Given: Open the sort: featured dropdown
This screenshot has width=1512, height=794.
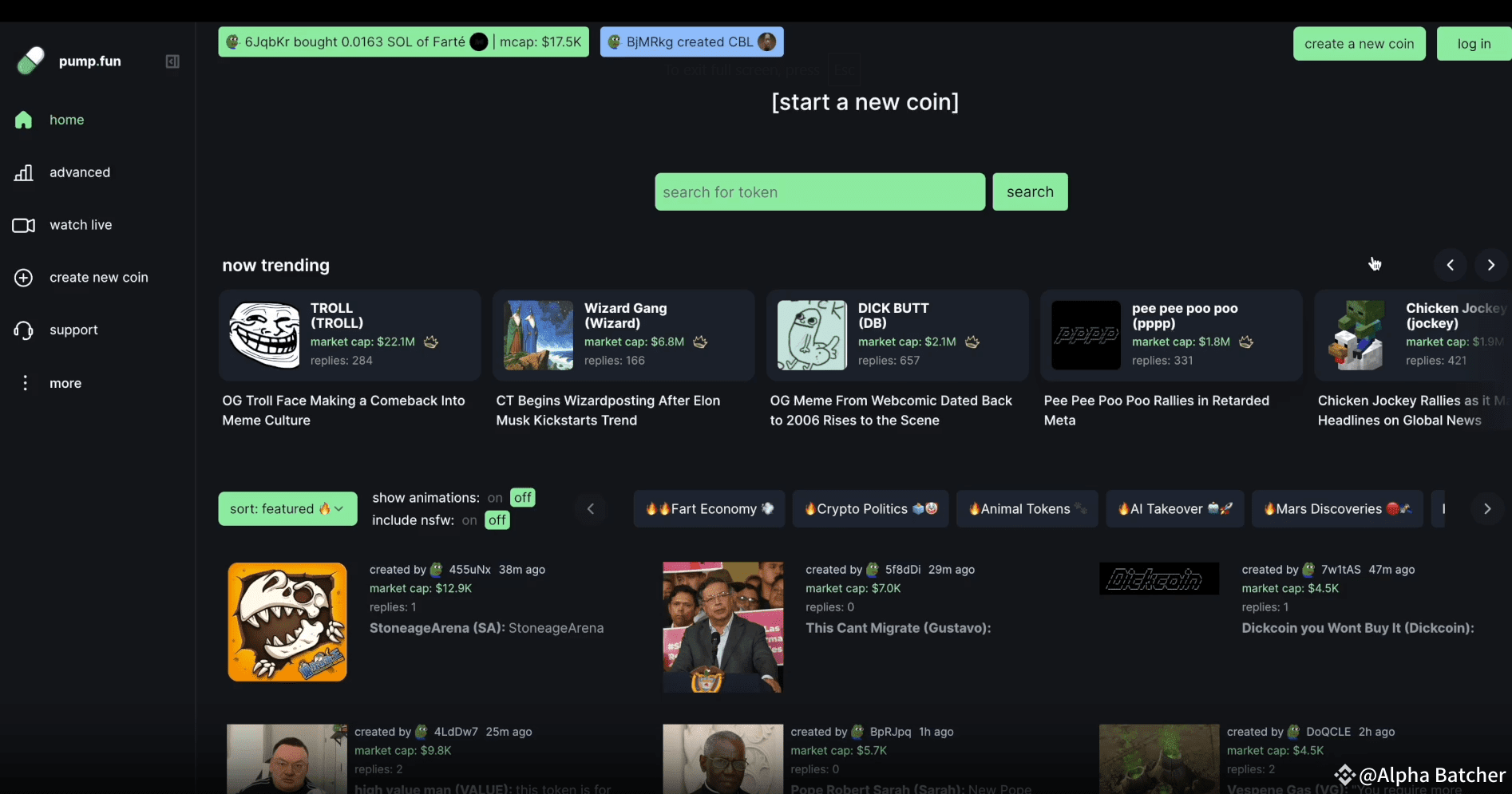Looking at the screenshot, I should [287, 509].
